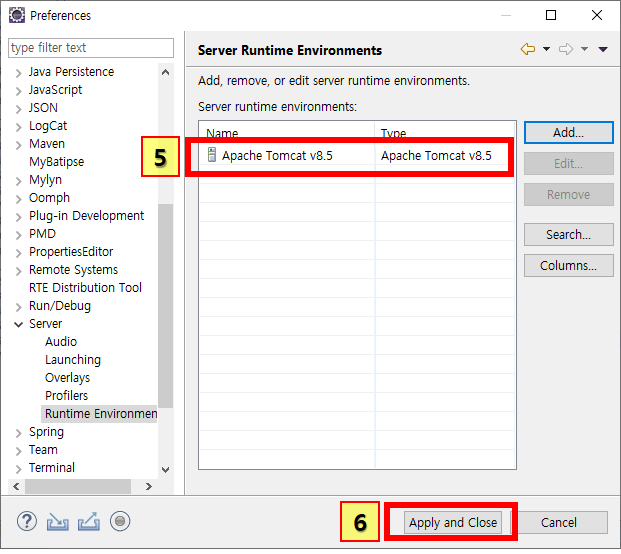Click the Columns... button
The image size is (621, 554).
(569, 265)
